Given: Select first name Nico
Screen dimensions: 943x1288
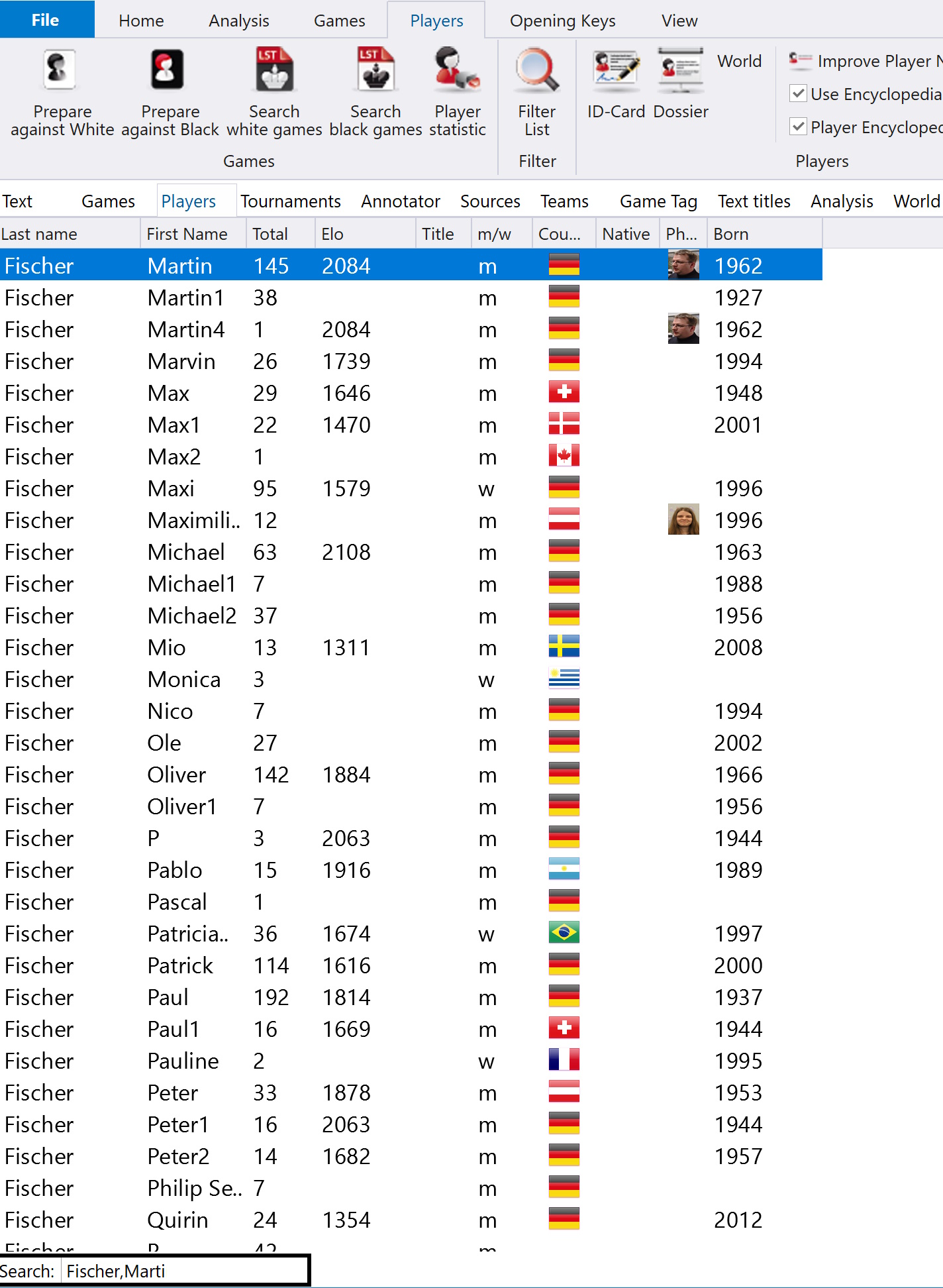Looking at the screenshot, I should pyautogui.click(x=170, y=712).
